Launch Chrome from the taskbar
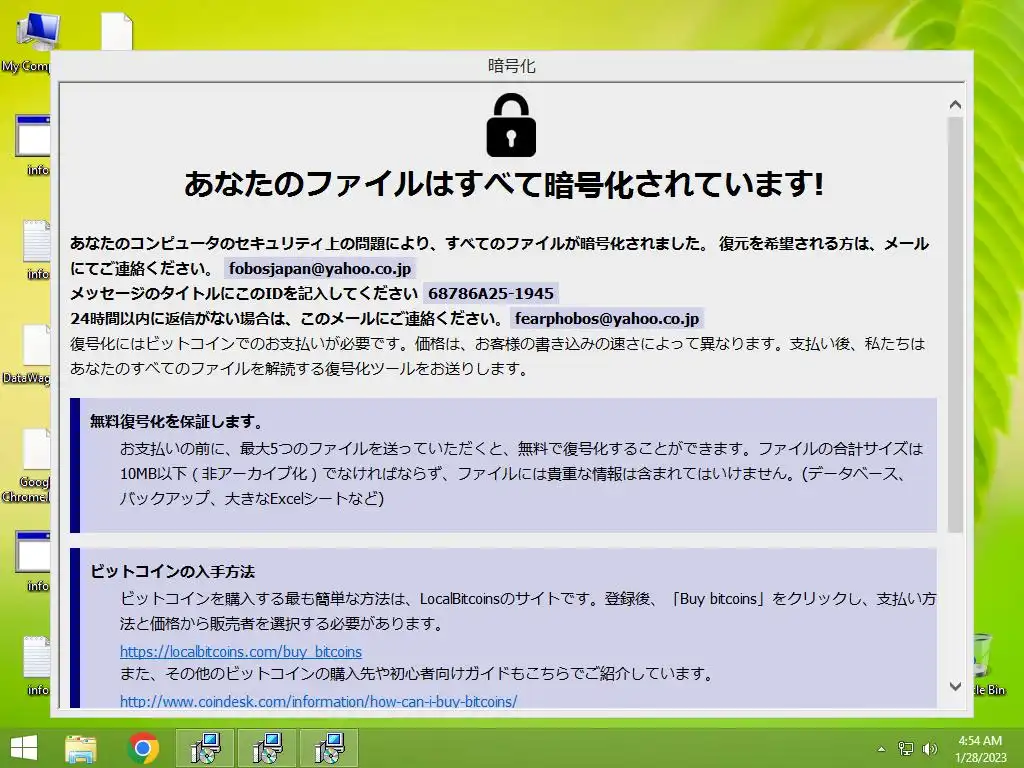 click(143, 748)
